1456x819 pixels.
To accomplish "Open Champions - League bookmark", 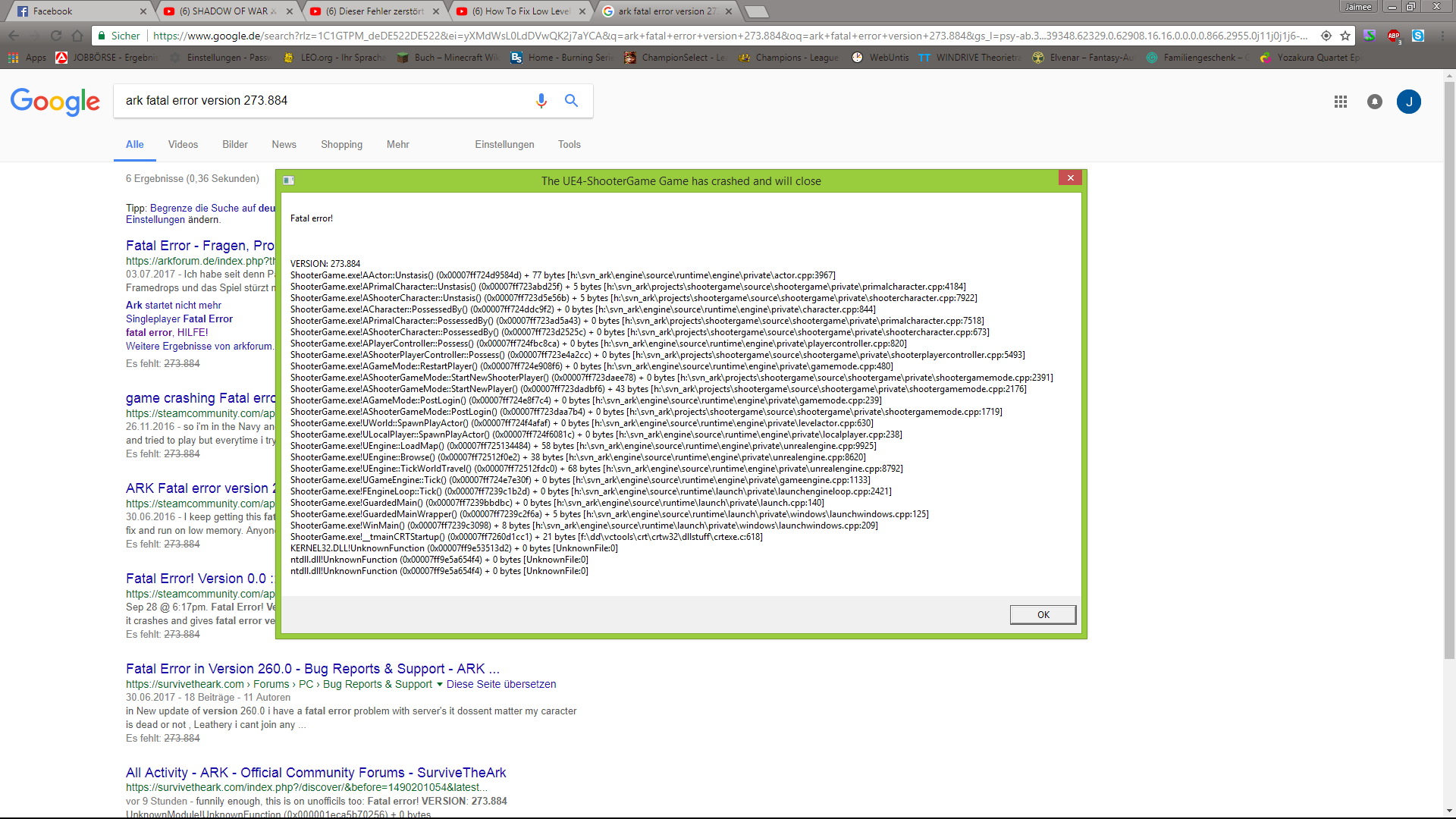I will point(789,58).
